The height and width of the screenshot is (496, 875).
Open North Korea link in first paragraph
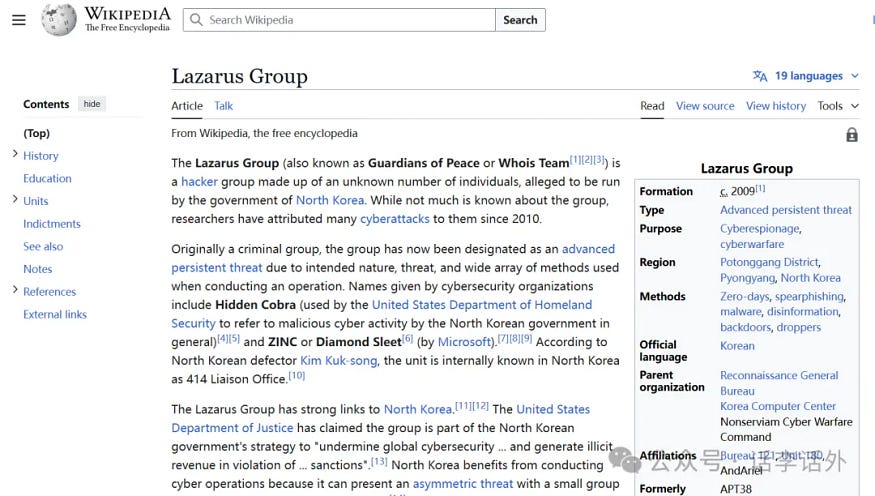330,200
